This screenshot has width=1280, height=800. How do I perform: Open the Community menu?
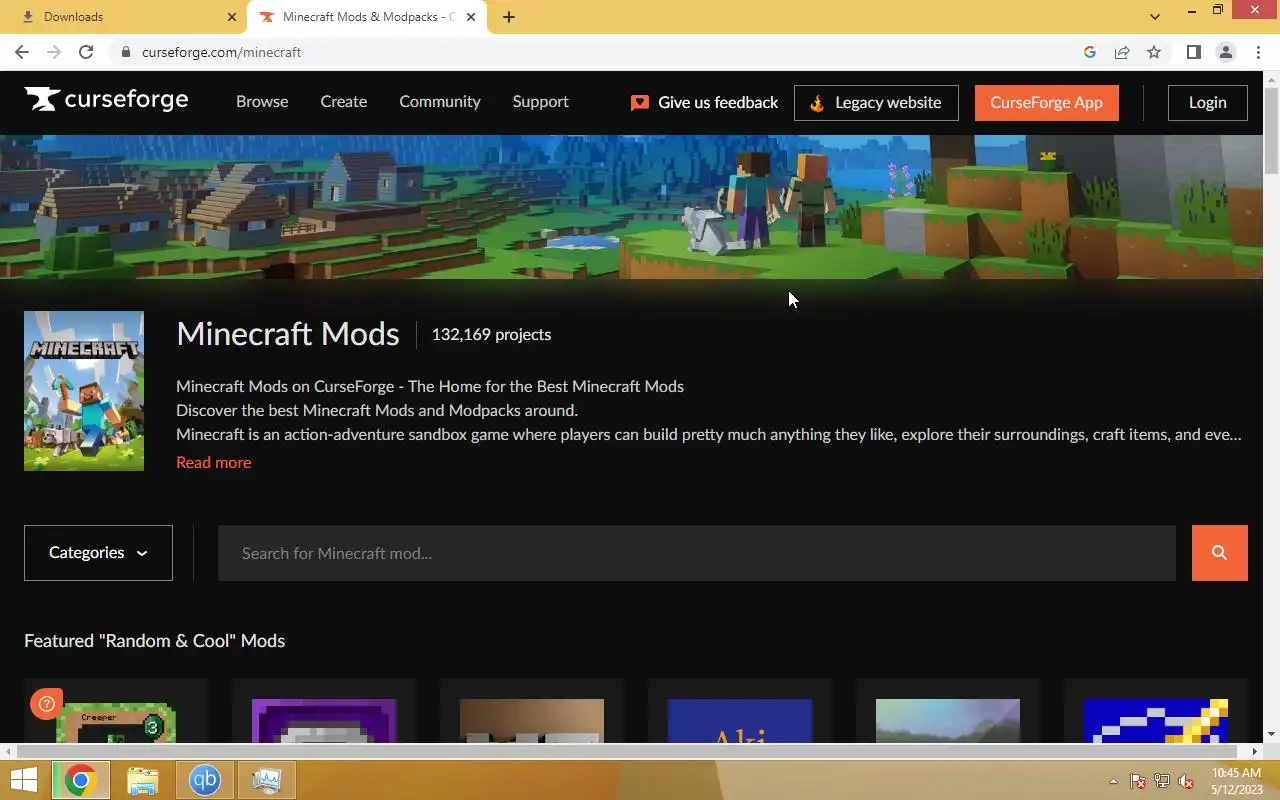[x=439, y=102]
